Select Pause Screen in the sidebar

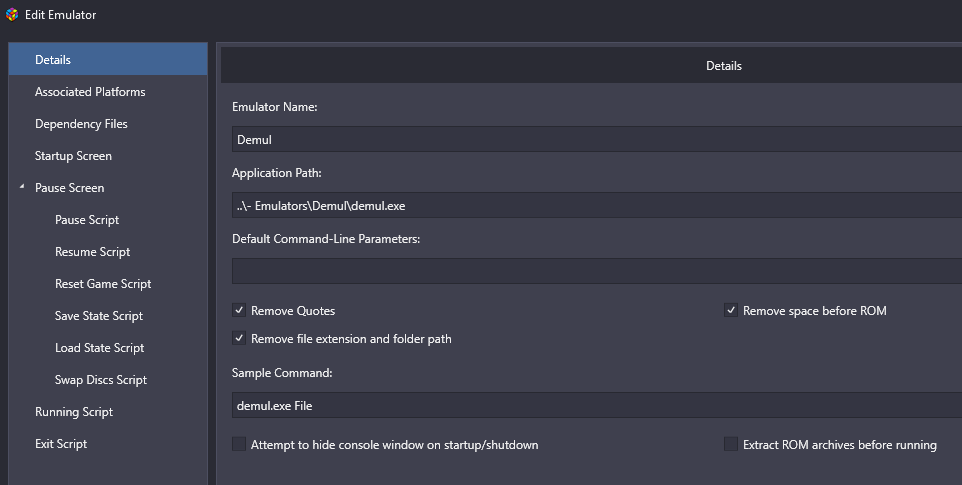(x=69, y=188)
